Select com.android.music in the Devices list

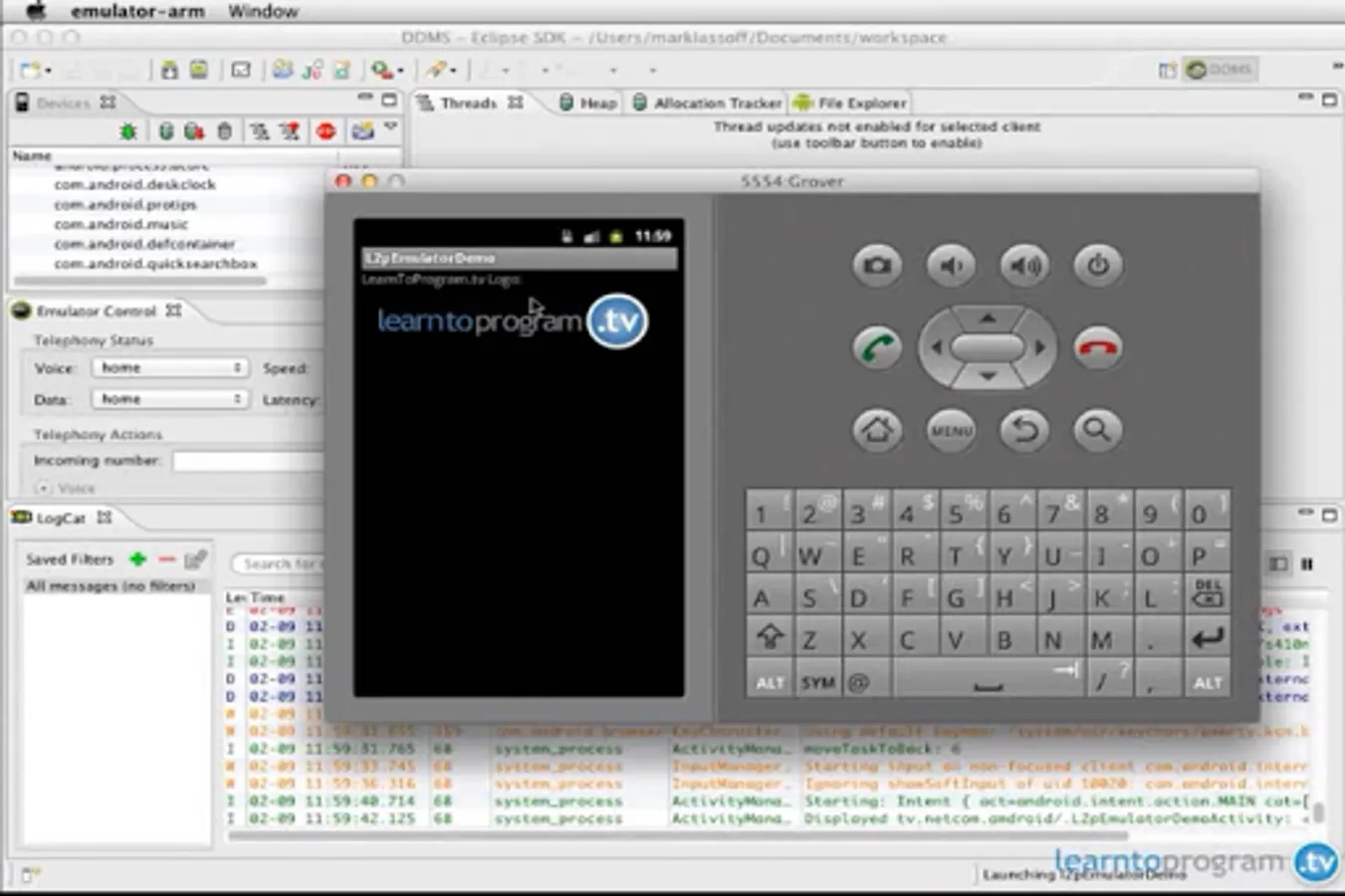pos(120,224)
